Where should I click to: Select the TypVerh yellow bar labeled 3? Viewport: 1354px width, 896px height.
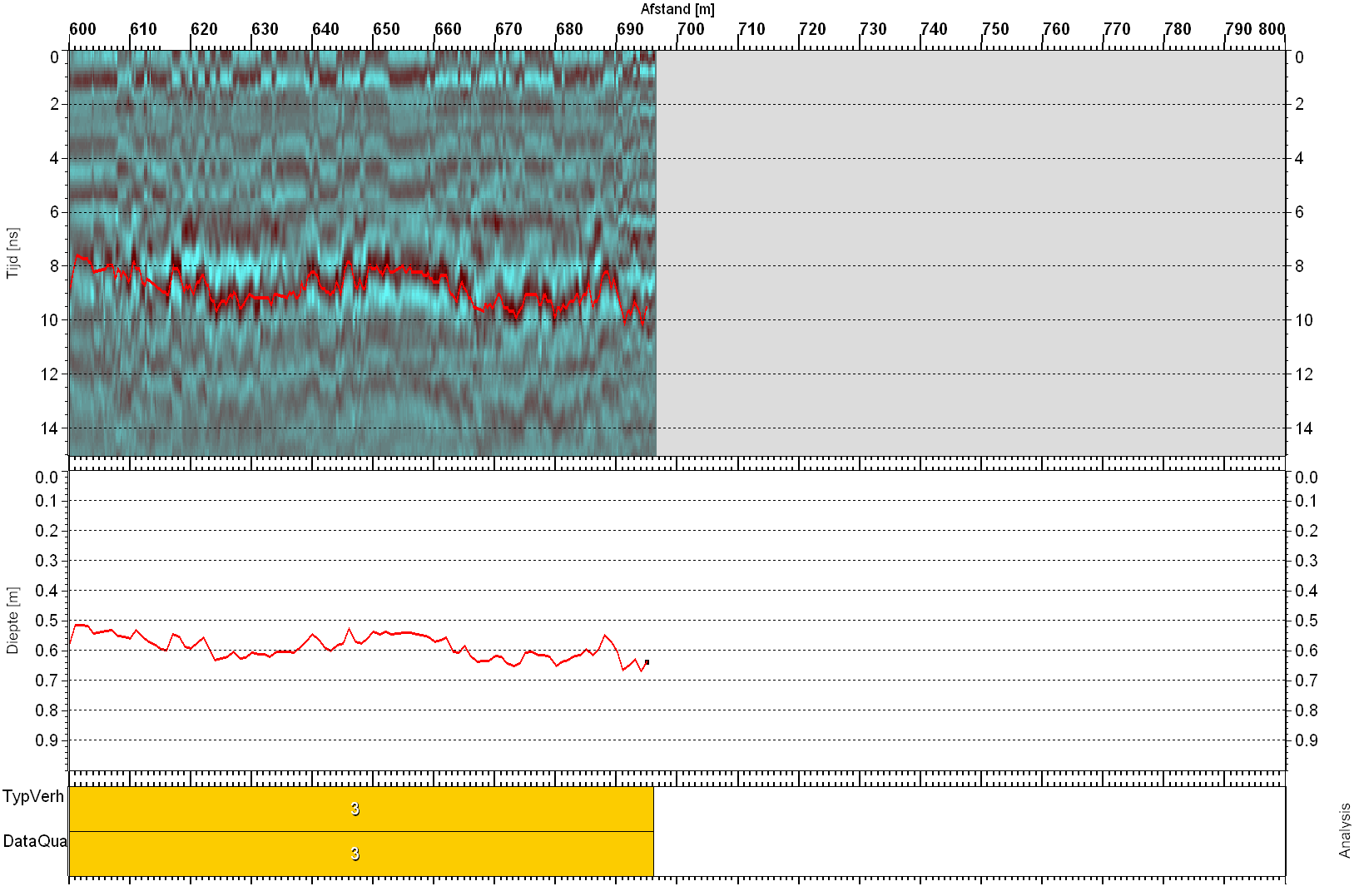361,809
